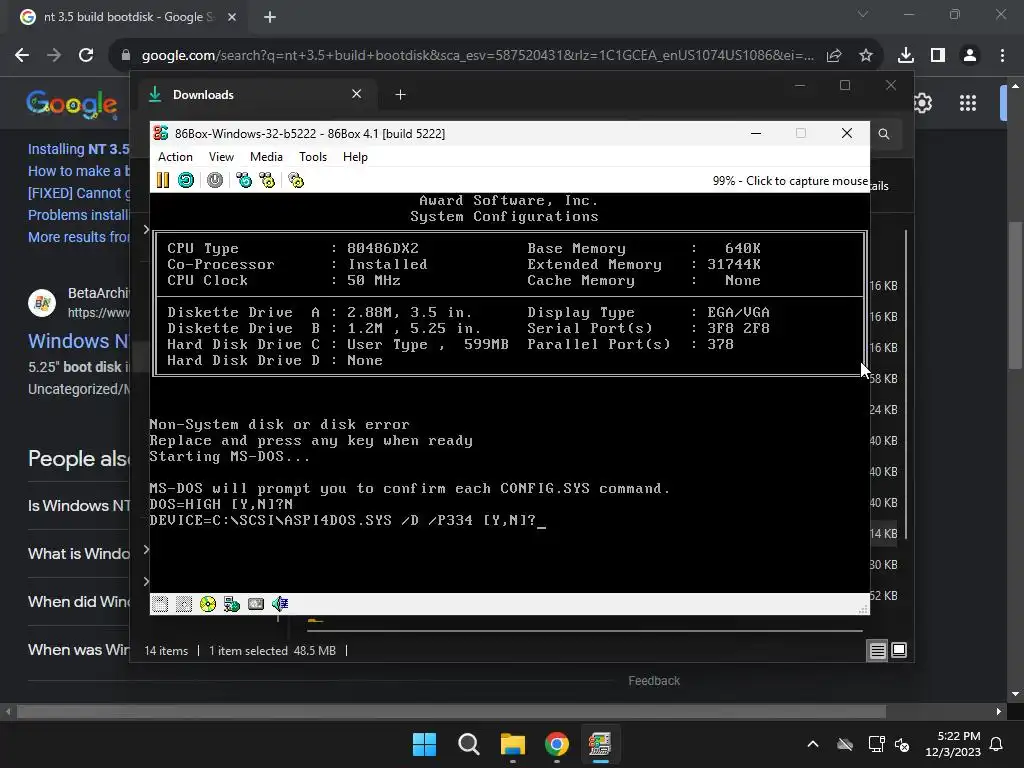Viewport: 1024px width, 768px height.
Task: Open 86Box machine settings icon
Action: click(296, 180)
